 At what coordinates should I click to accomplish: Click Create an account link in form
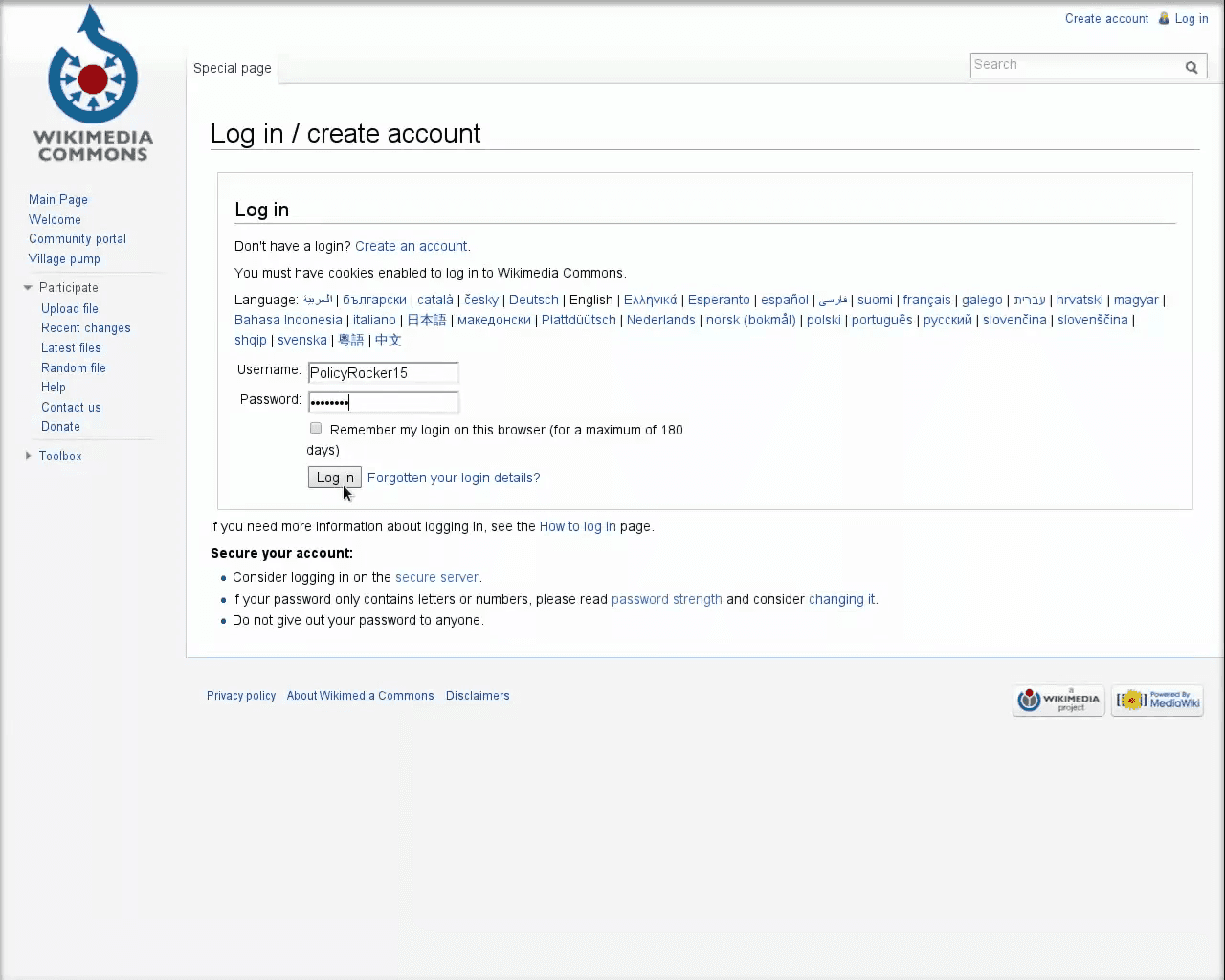411,246
